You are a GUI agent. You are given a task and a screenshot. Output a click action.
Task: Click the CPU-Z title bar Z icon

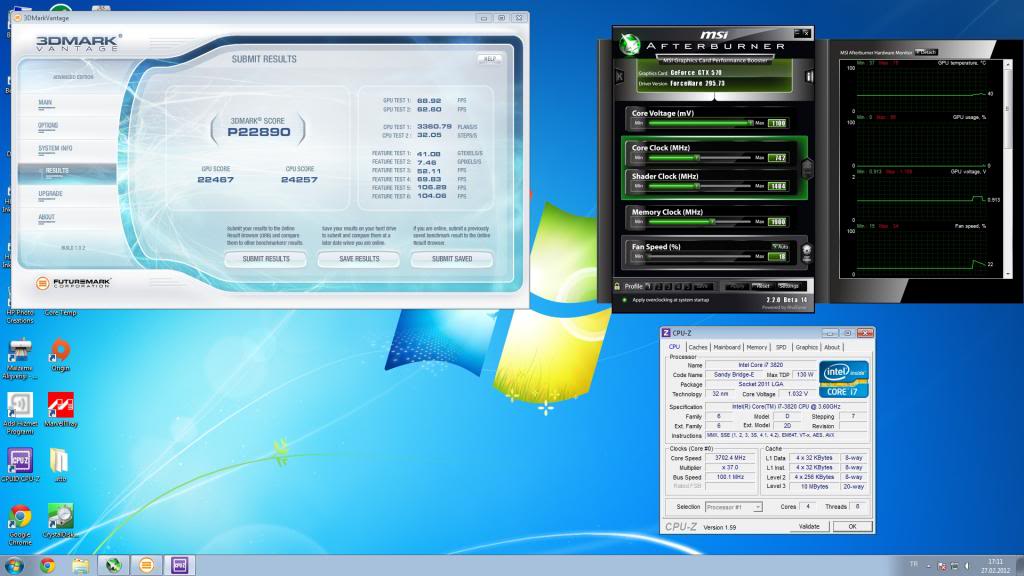coord(666,333)
